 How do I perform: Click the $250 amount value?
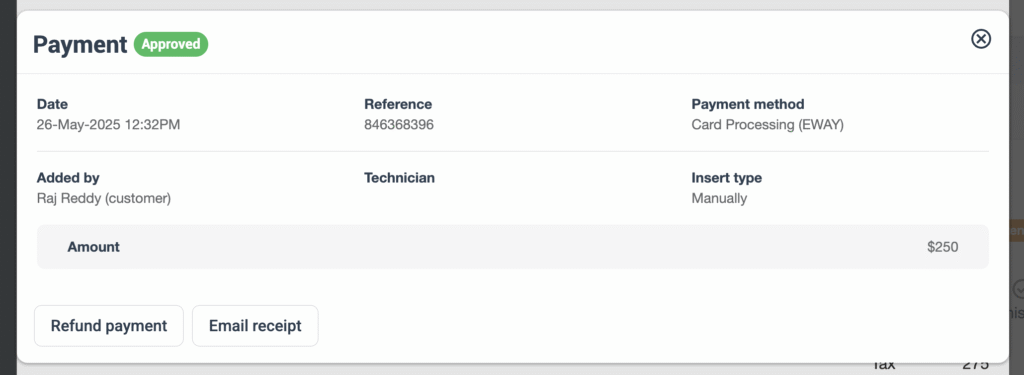[x=942, y=247]
